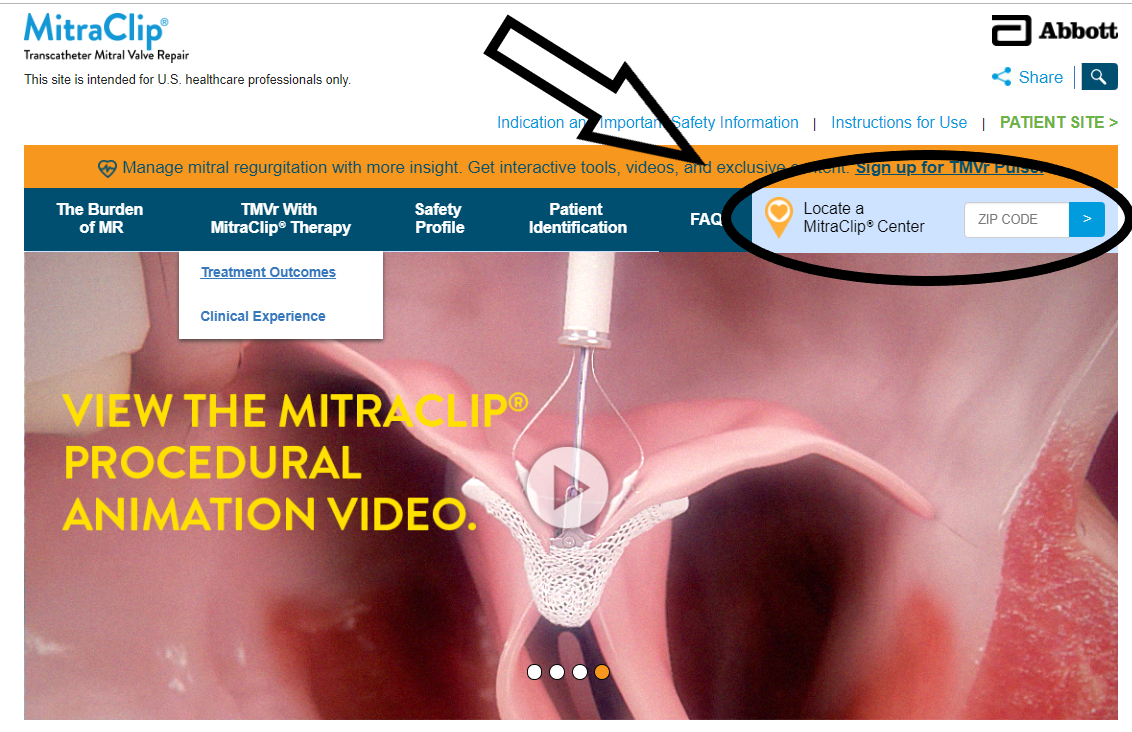Viewport: 1132px width, 732px height.
Task: Click the View the MitraClip Procedural Animation Video headline
Action: click(295, 462)
